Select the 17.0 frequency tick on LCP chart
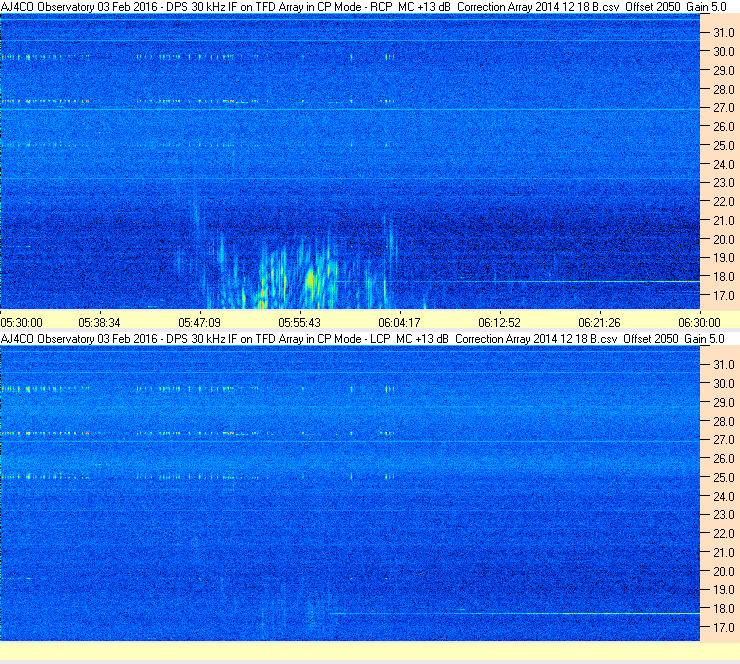Image resolution: width=740 pixels, height=664 pixels. 724,628
